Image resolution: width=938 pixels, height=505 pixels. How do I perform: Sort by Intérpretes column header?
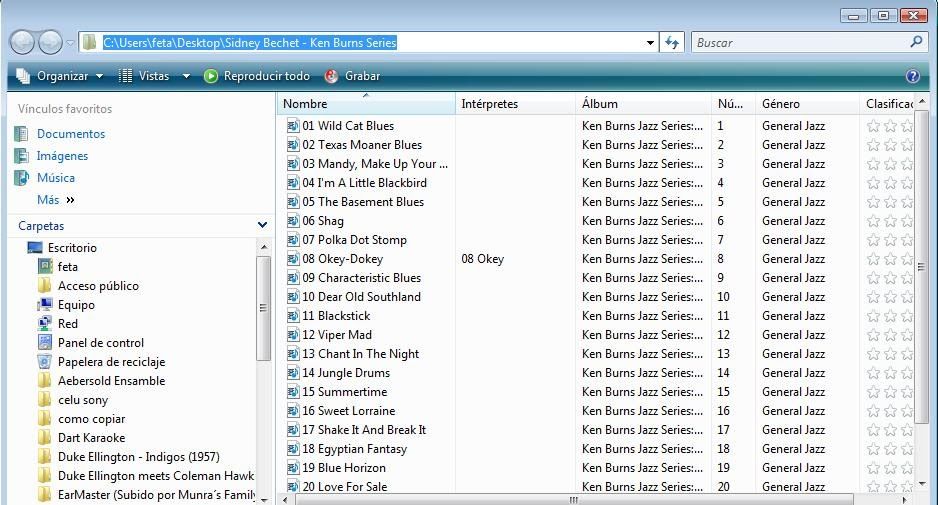click(x=516, y=104)
